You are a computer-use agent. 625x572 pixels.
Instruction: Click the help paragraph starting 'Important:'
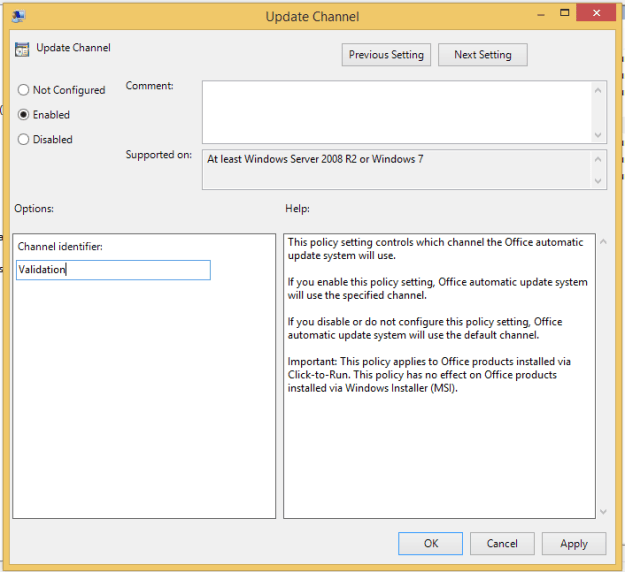(x=429, y=375)
